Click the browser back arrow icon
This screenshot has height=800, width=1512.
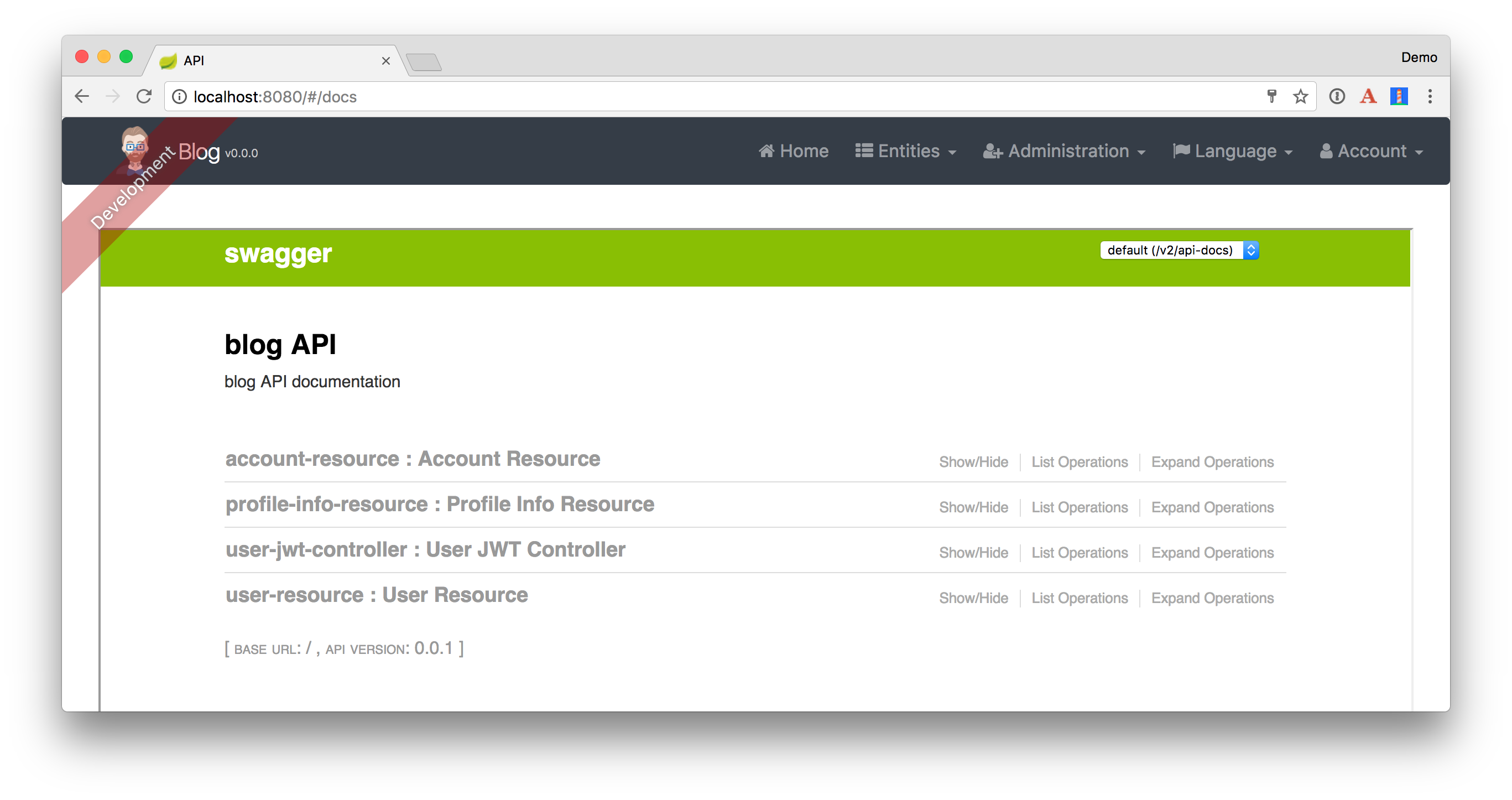pos(82,96)
